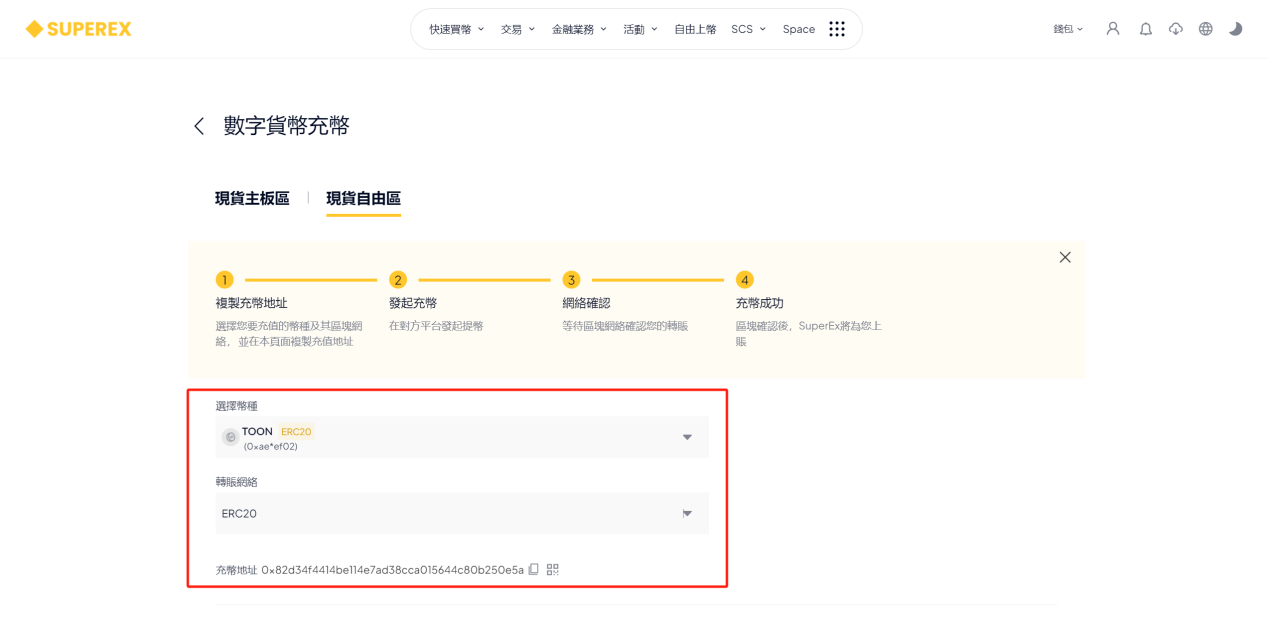Click the 數字貨幣充幣 page heading
Screen dimensions: 1269x640
287,126
